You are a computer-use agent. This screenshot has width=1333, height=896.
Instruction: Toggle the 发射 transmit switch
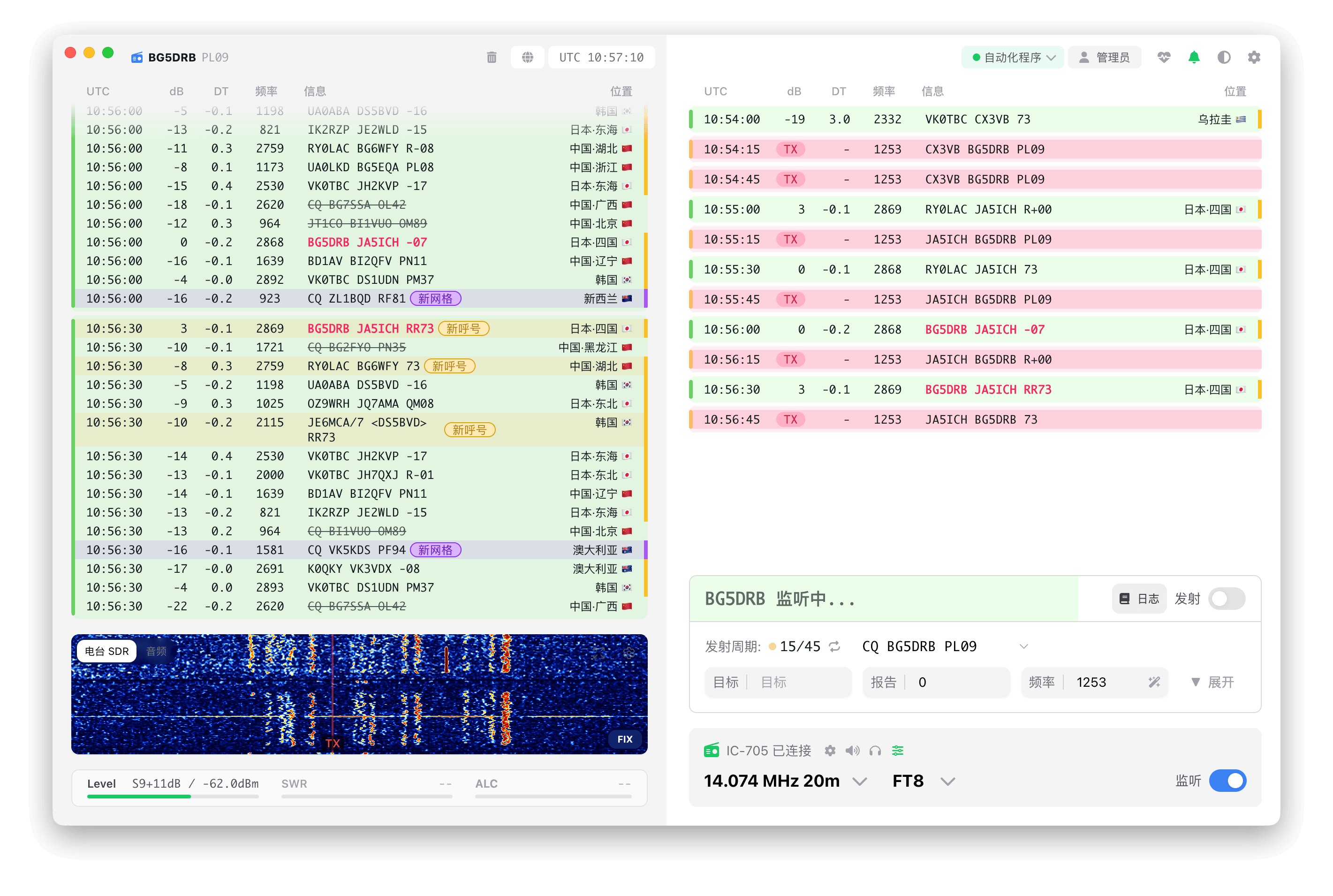pyautogui.click(x=1227, y=599)
